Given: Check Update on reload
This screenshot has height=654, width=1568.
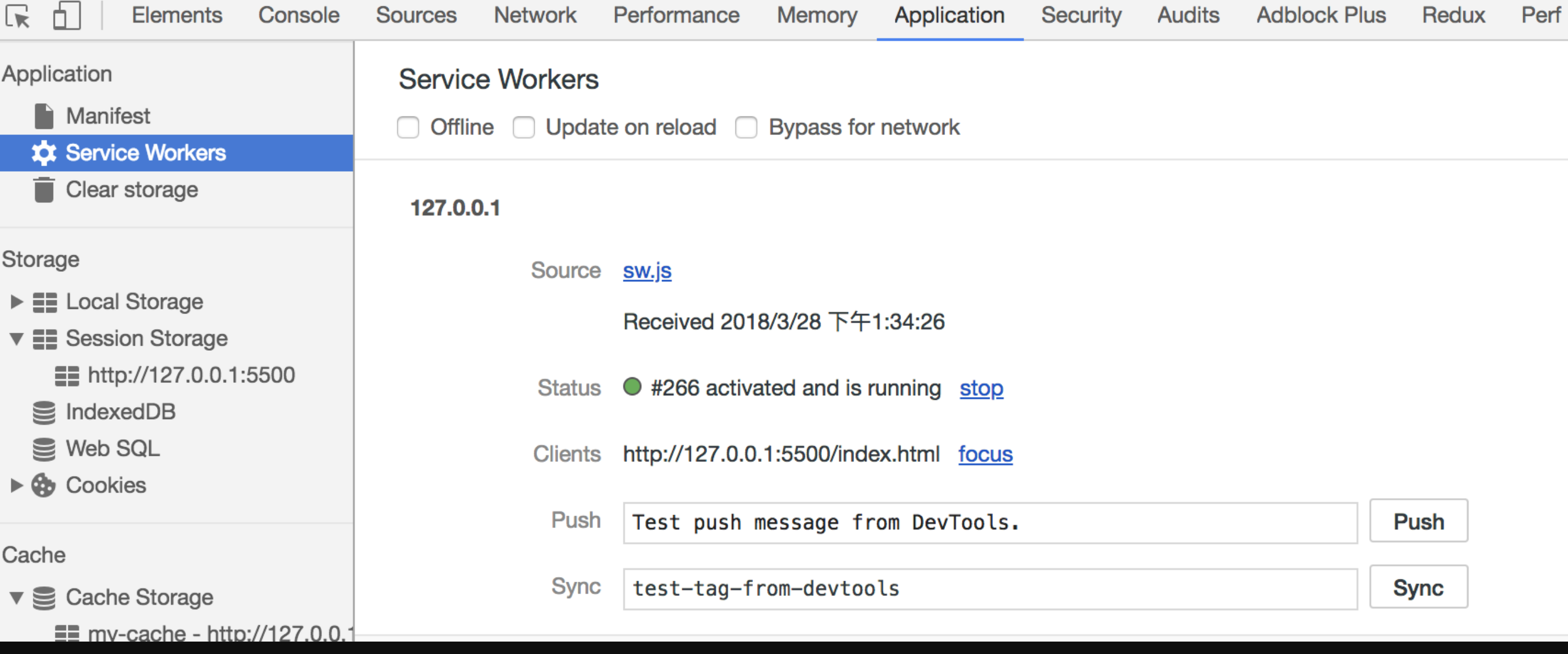Looking at the screenshot, I should [524, 128].
